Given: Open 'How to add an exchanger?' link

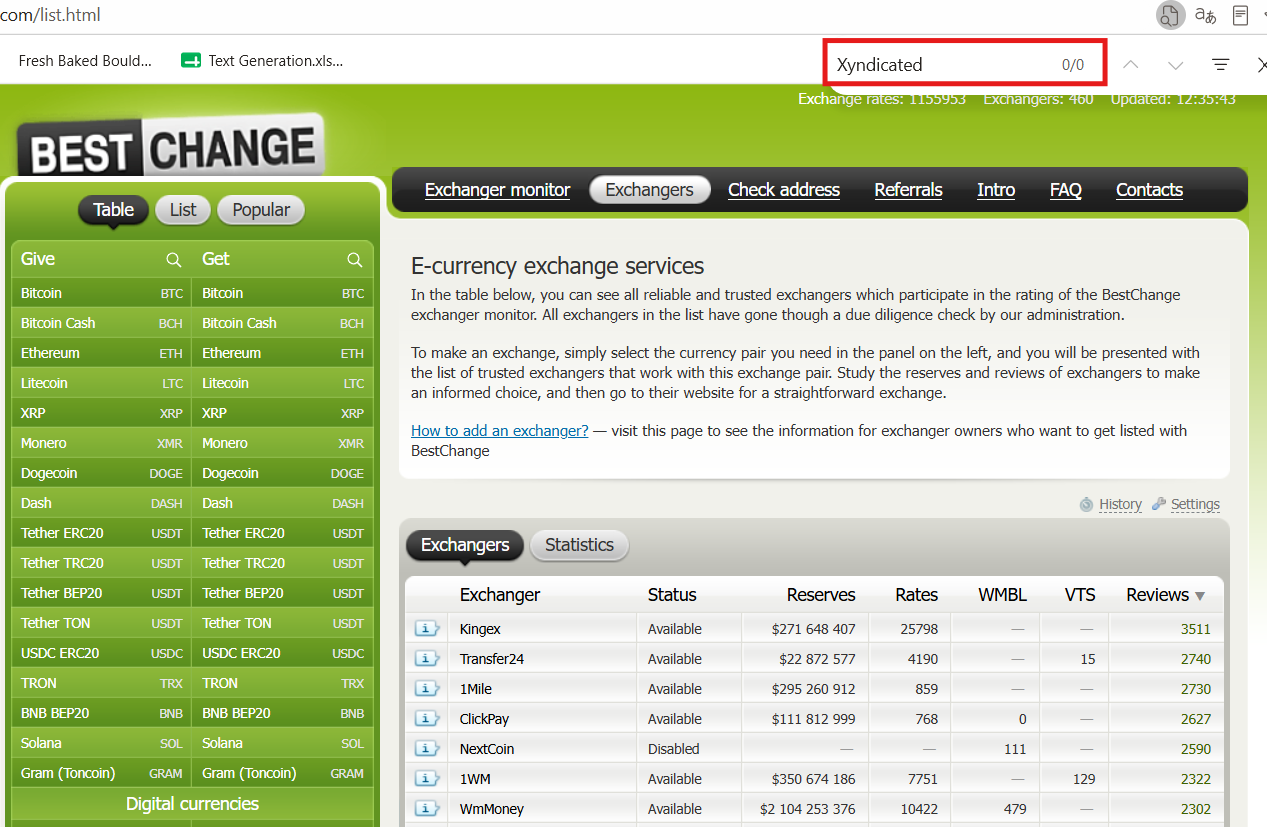Looking at the screenshot, I should pos(499,431).
